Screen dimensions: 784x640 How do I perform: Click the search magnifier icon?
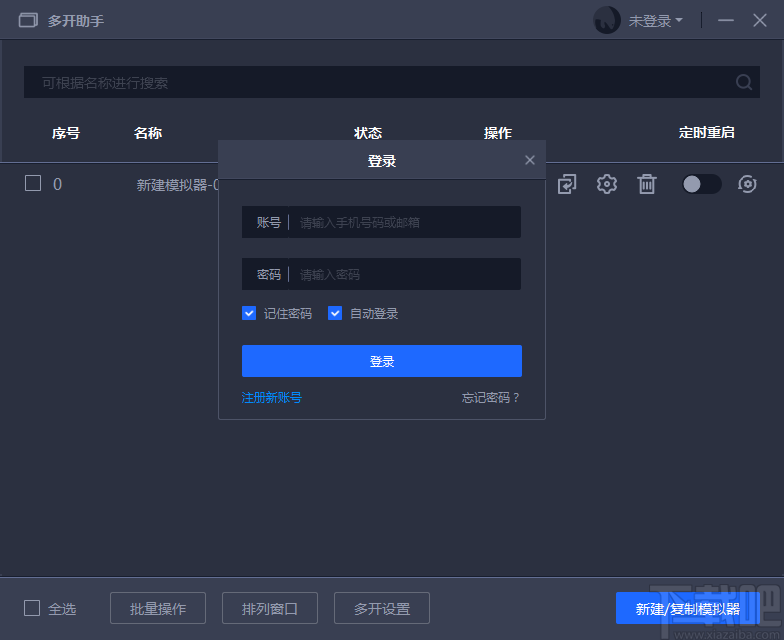pyautogui.click(x=744, y=82)
